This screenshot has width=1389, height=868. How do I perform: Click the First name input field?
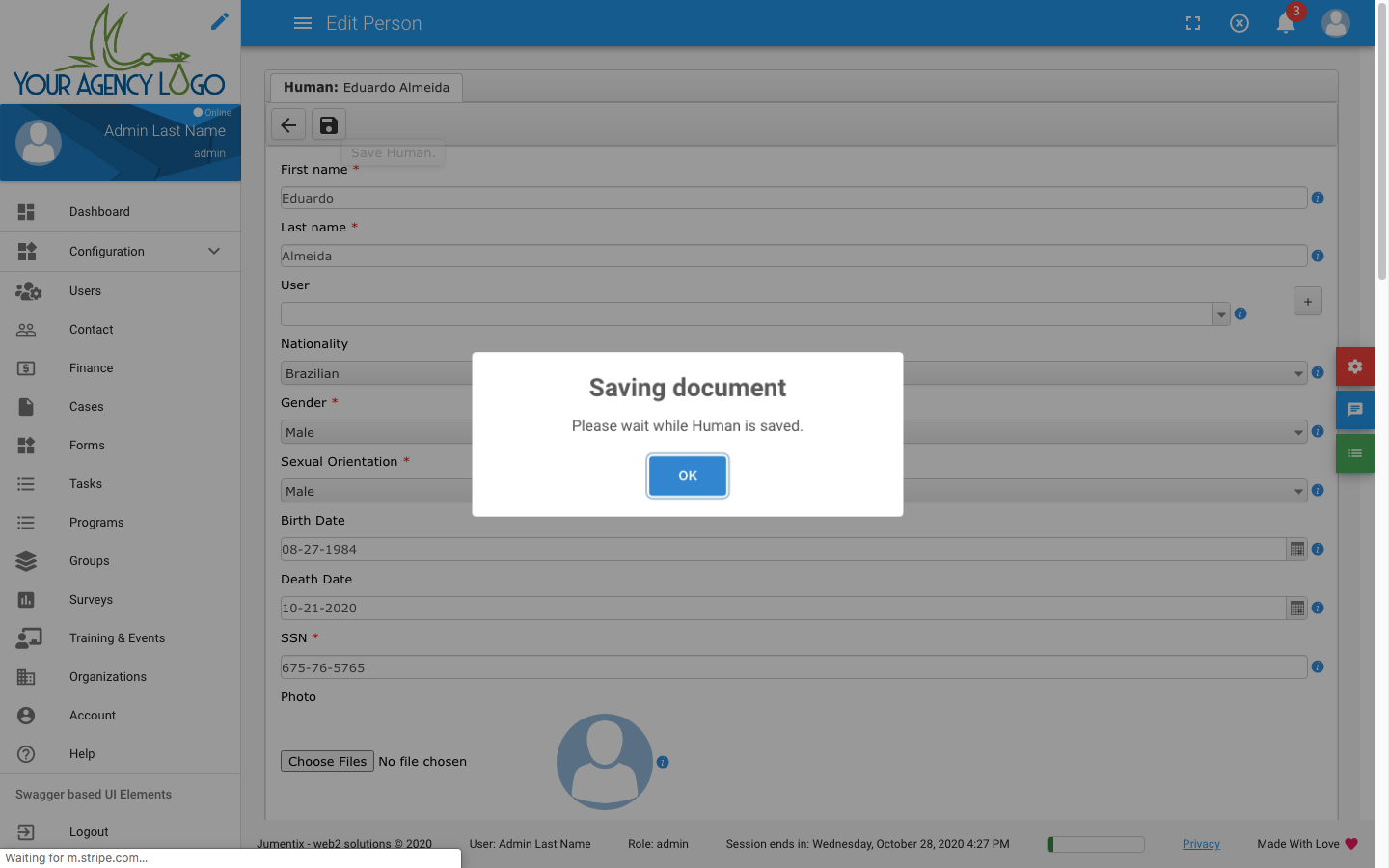(x=794, y=198)
